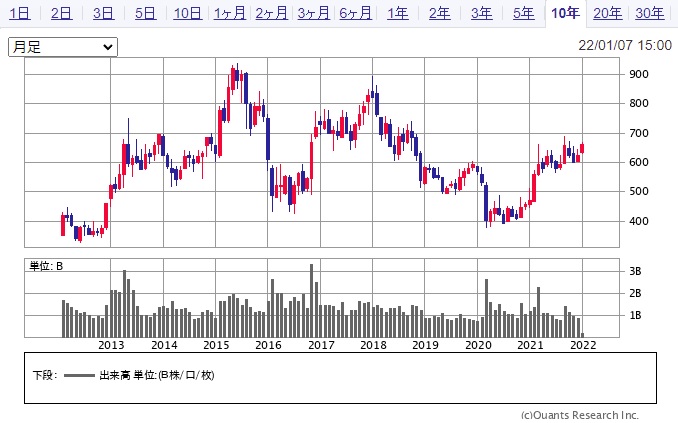Choose the 3ヶ月 range link
This screenshot has height=423, width=678.
(313, 13)
